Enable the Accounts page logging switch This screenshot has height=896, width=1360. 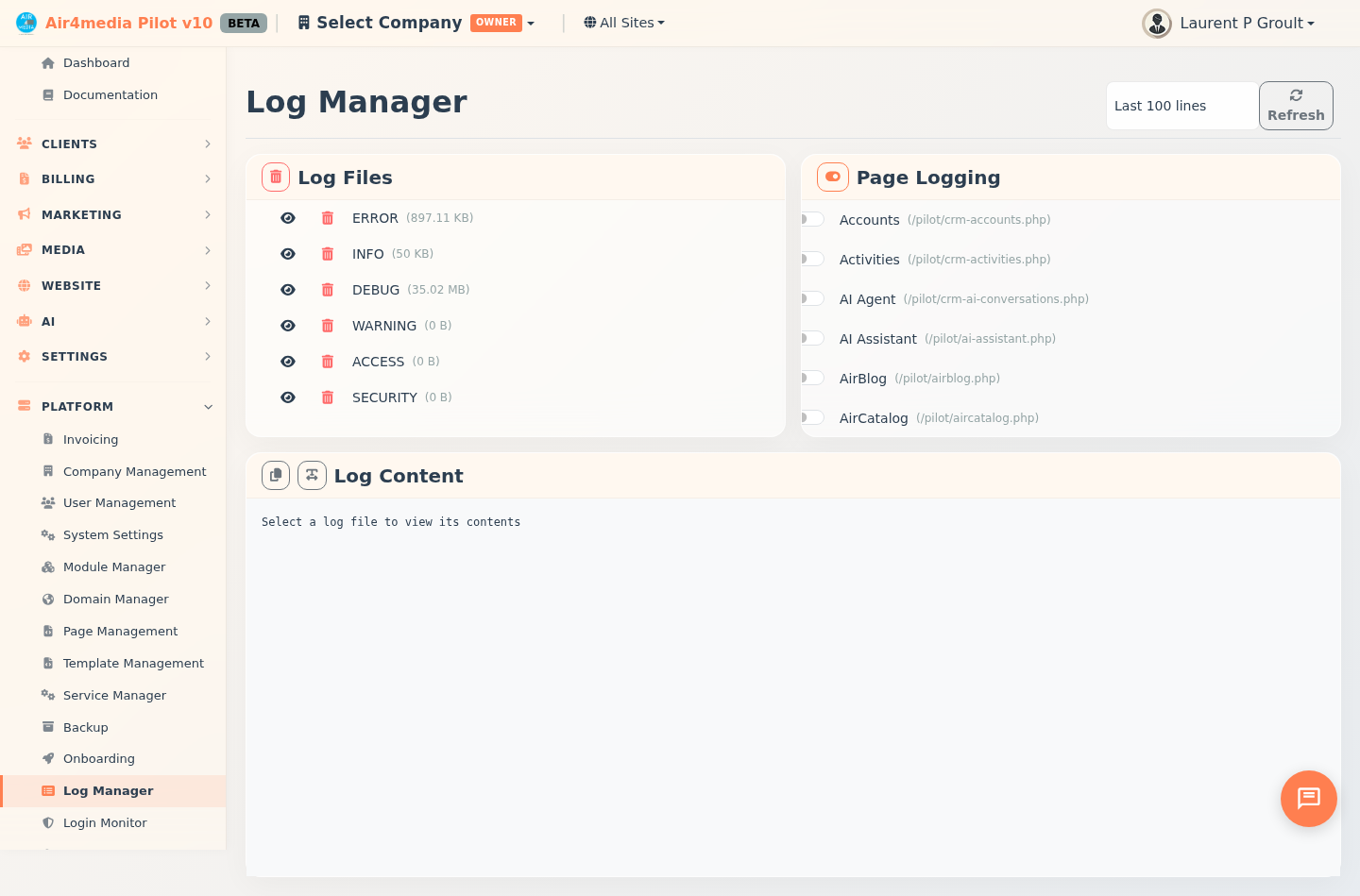[x=811, y=219]
